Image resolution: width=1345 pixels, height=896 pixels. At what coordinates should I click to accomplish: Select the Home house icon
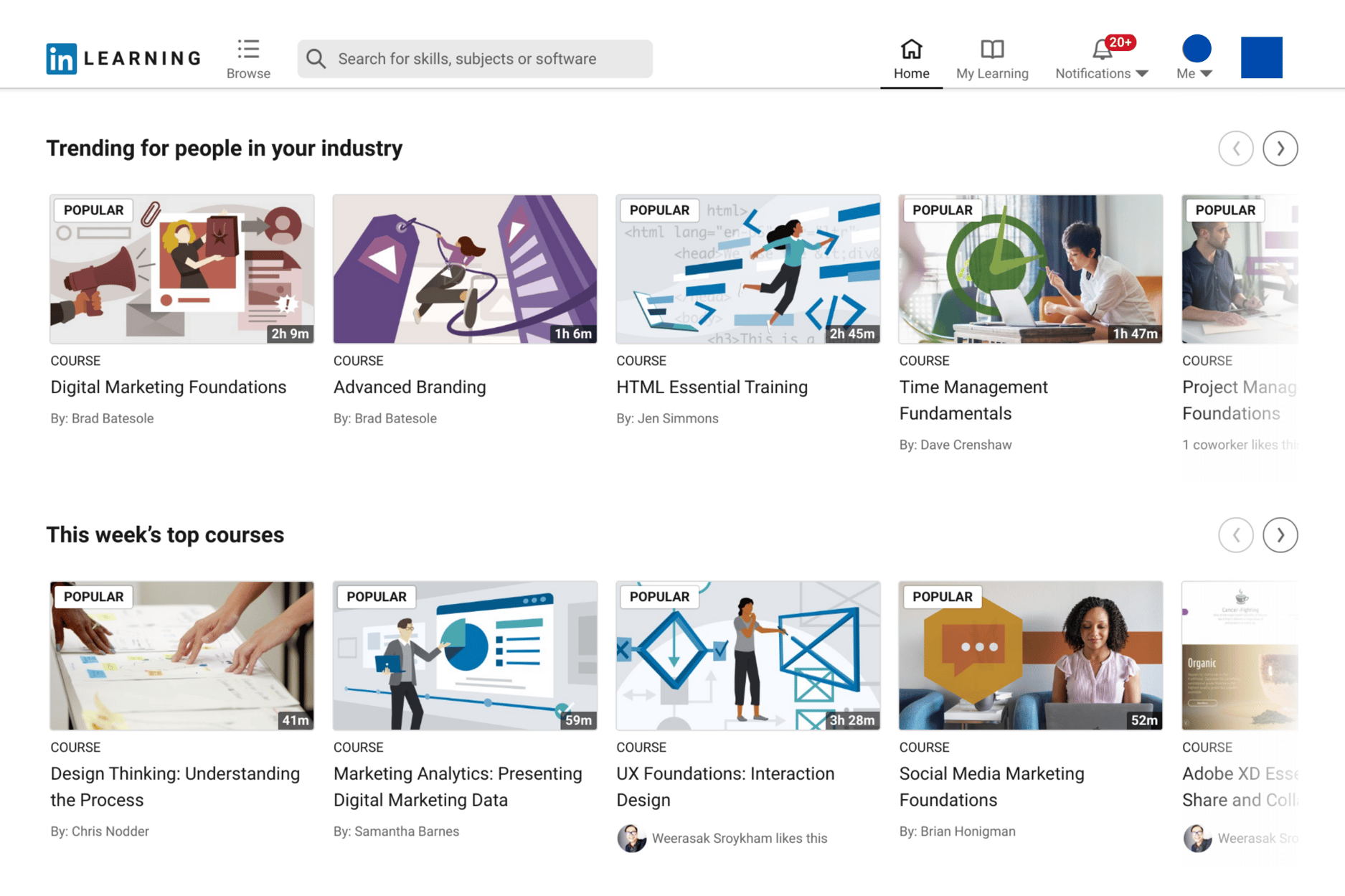click(x=911, y=49)
